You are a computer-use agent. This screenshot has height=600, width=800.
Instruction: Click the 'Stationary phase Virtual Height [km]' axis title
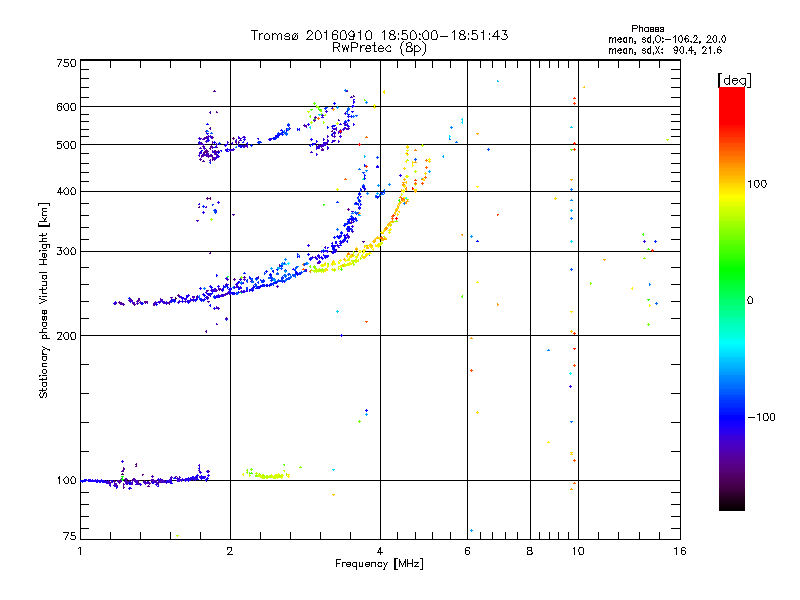pyautogui.click(x=44, y=300)
